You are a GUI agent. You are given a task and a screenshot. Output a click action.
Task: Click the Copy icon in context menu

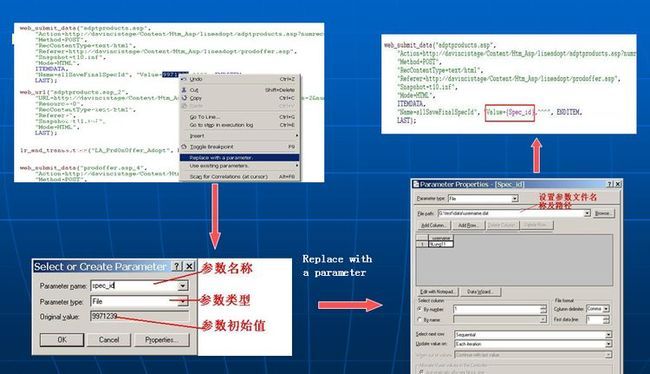click(x=184, y=98)
